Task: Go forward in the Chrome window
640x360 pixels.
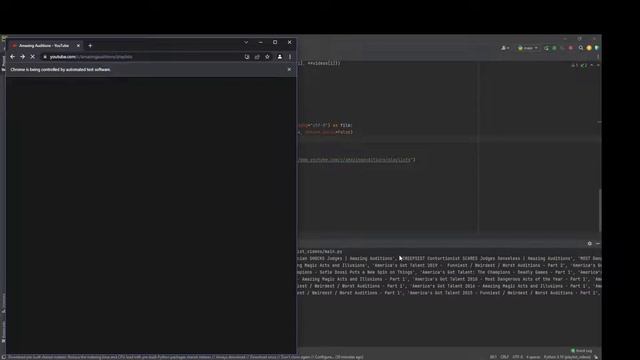Action: click(22, 57)
